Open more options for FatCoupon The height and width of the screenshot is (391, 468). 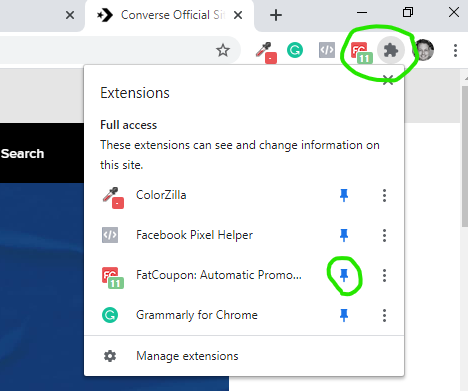(x=384, y=275)
